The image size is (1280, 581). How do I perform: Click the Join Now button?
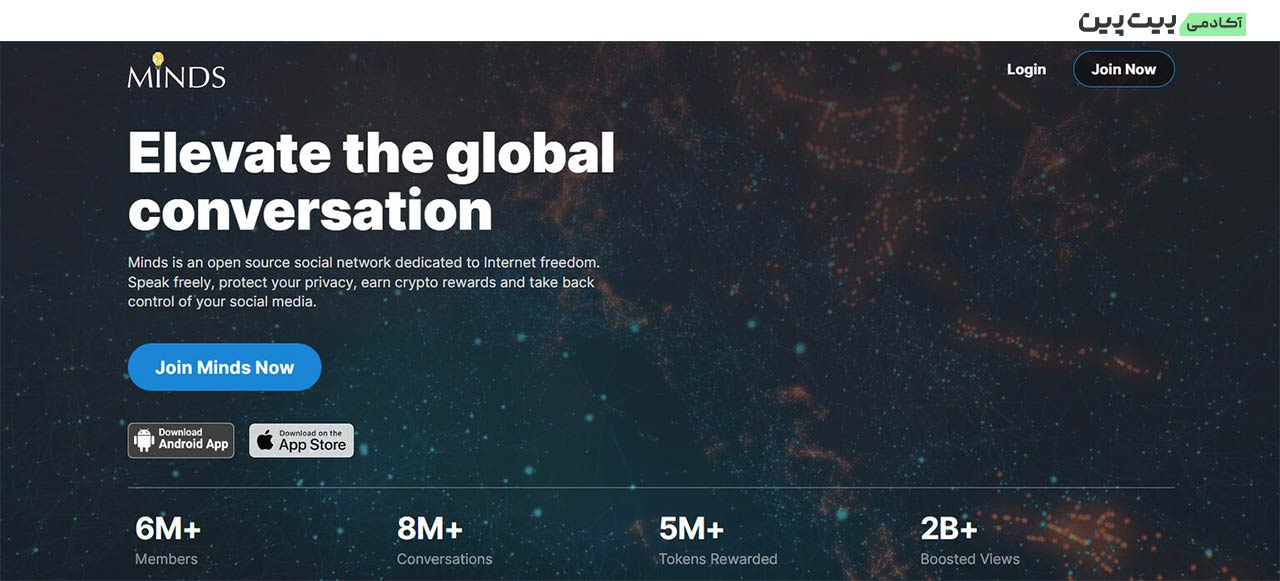coord(1123,69)
